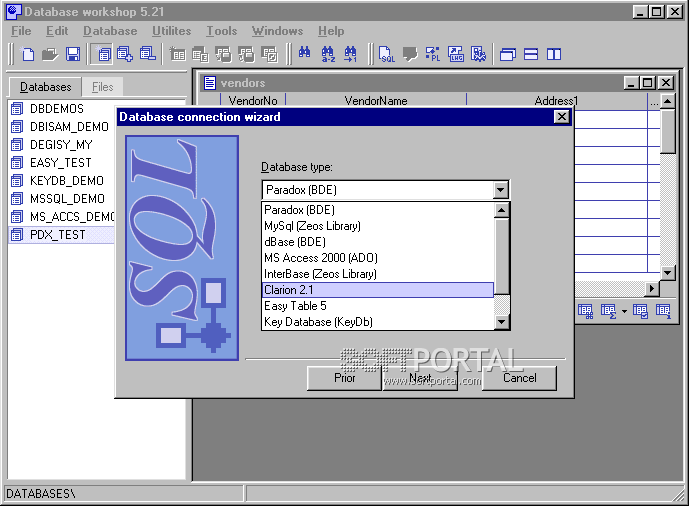Click the Open folder toolbar icon

[50, 54]
